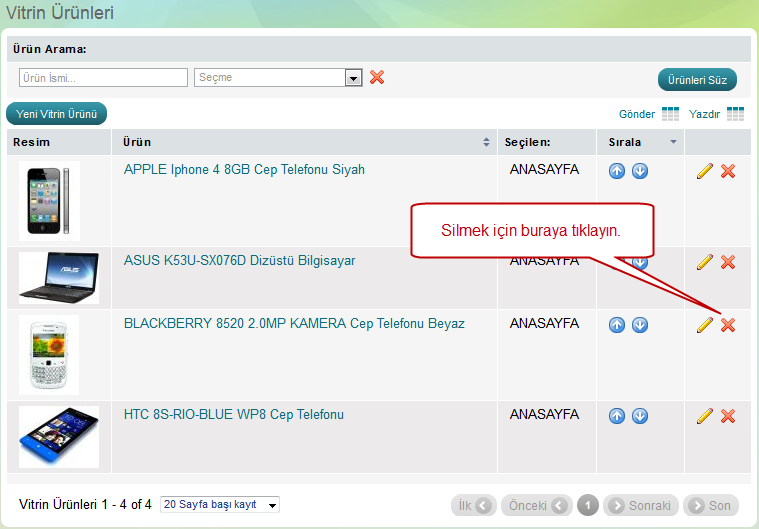Image resolution: width=759 pixels, height=529 pixels.
Task: Move APPLE Iphone 4 up in order
Action: 617,171
